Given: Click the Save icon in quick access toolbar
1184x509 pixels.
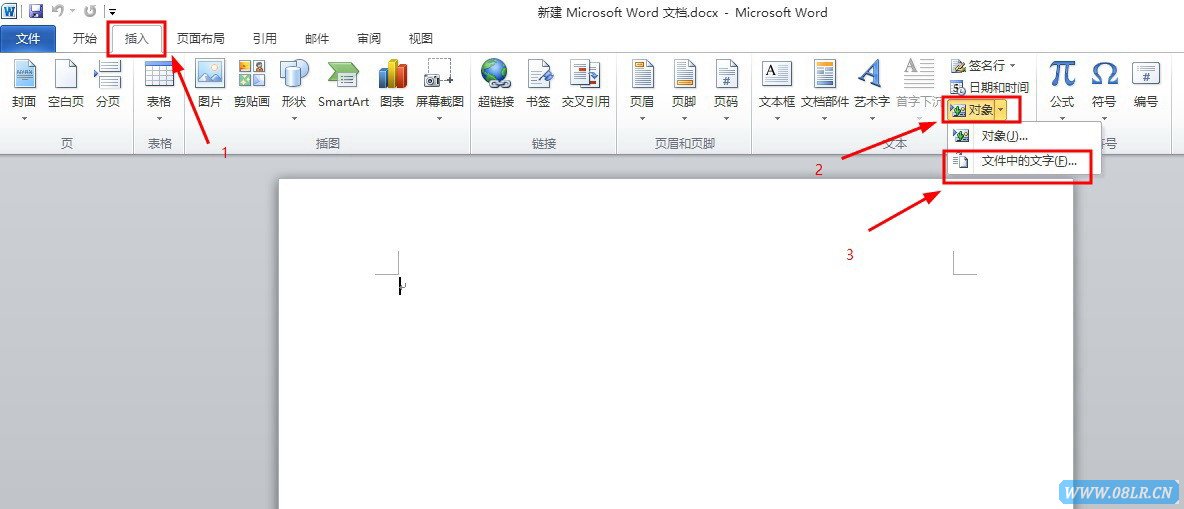Looking at the screenshot, I should click(36, 12).
